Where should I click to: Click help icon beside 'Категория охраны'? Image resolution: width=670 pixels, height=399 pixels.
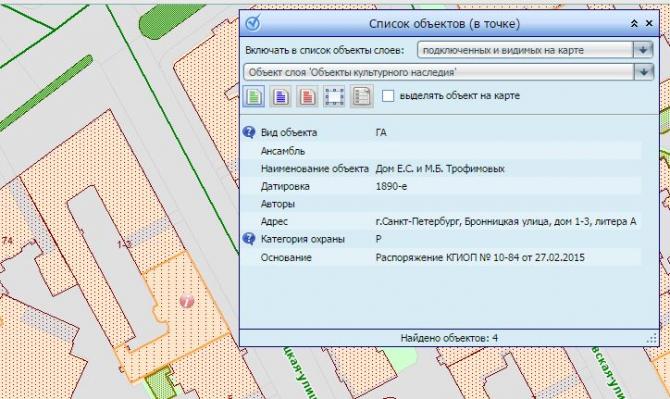coord(249,239)
